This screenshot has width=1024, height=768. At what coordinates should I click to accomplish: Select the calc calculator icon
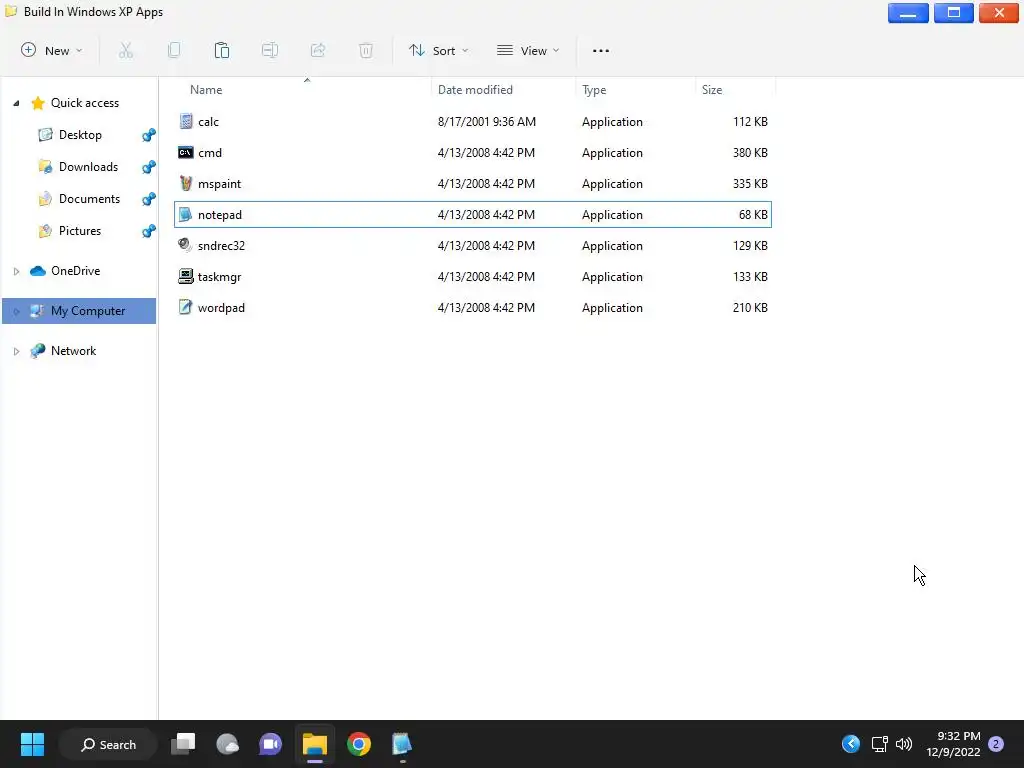(x=186, y=121)
